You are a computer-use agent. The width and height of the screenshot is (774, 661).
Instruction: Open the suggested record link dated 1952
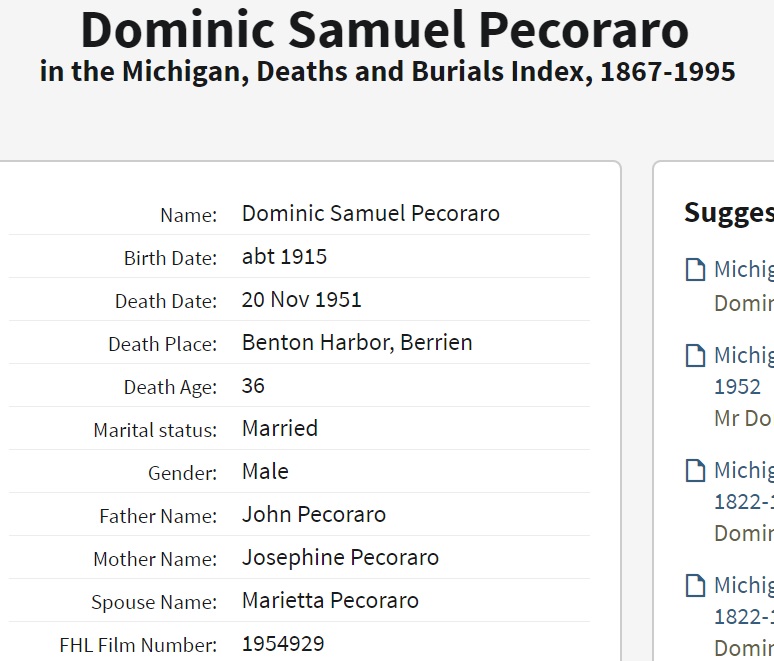744,356
